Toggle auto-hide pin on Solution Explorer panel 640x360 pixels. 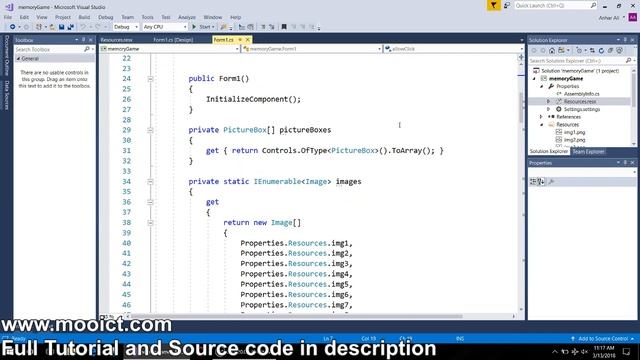pos(625,40)
